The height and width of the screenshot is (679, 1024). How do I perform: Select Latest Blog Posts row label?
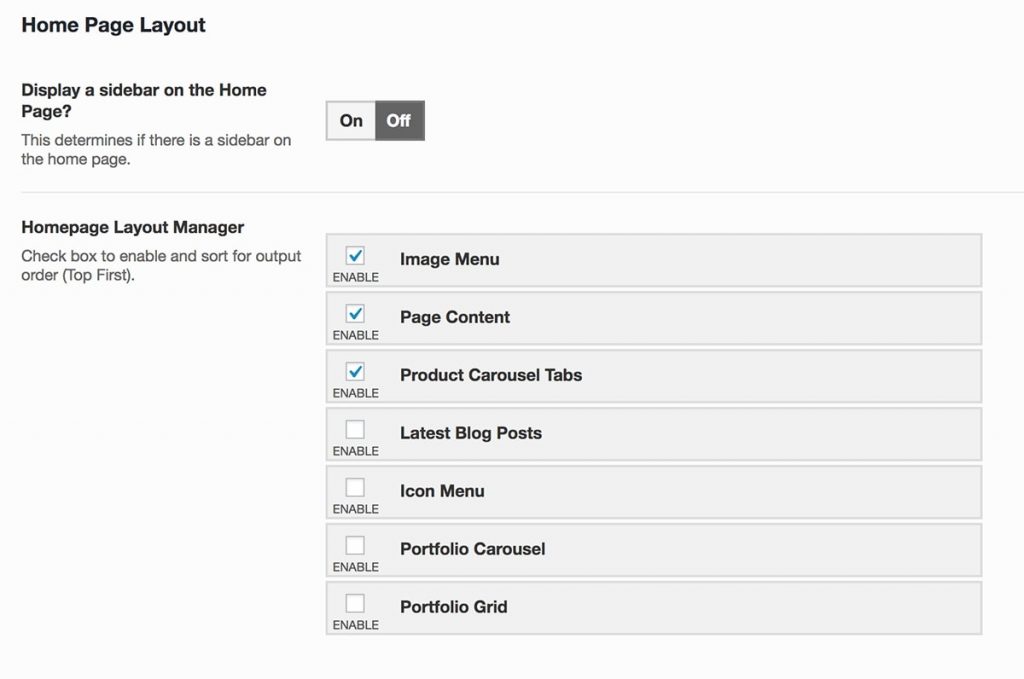pyautogui.click(x=470, y=433)
